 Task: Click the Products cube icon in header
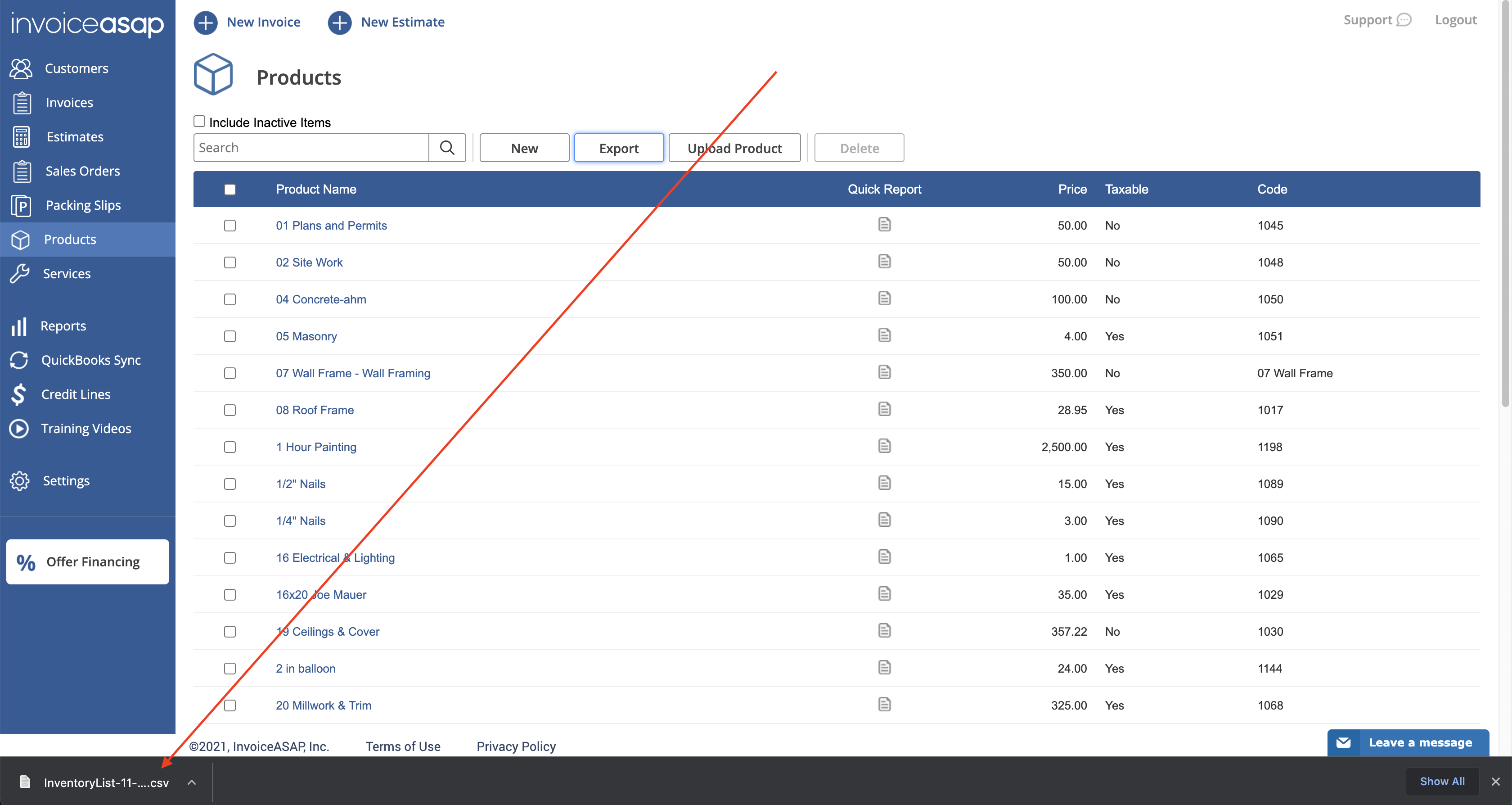(213, 75)
